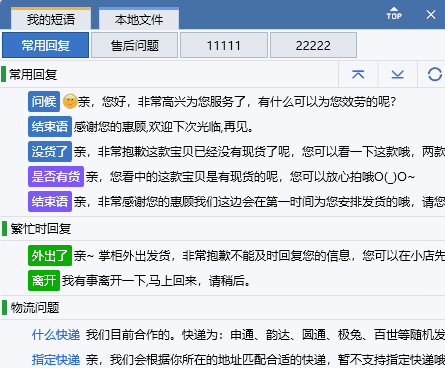Select the green 外出了 phrase tag
Screen dimensions: 445x368
tap(50, 256)
